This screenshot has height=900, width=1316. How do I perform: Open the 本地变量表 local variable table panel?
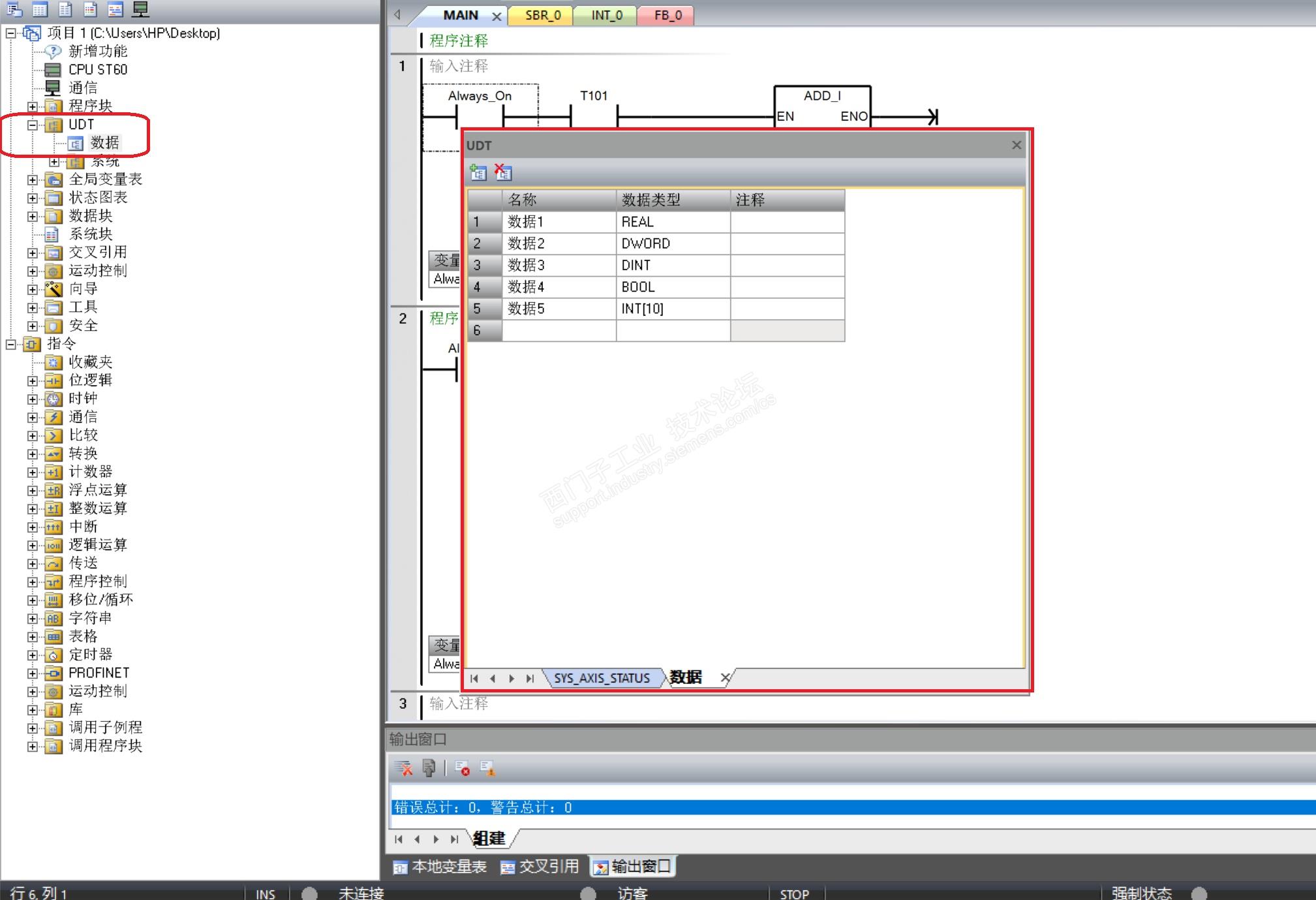(x=440, y=867)
